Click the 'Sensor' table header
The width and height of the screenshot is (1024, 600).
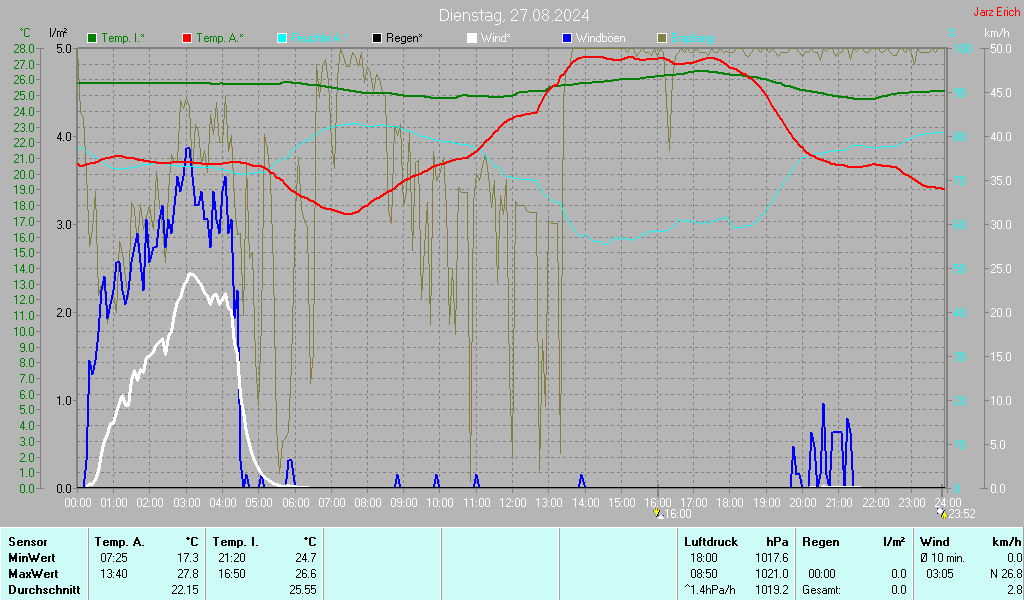tap(28, 542)
